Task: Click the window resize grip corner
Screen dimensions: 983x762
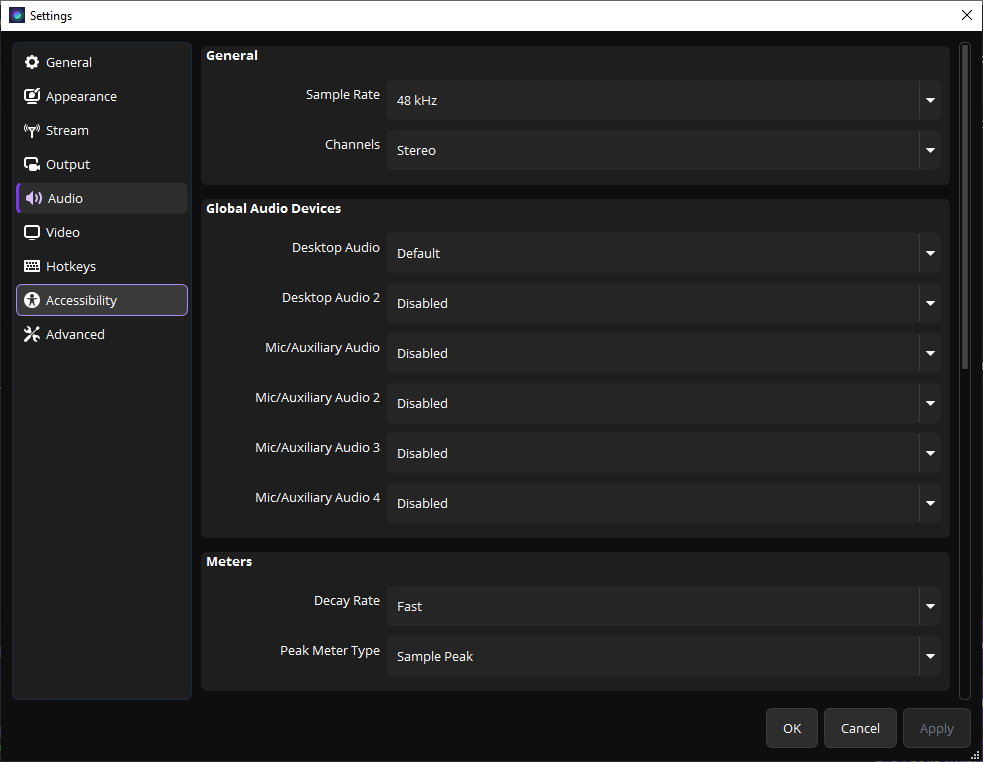Action: tap(975, 754)
